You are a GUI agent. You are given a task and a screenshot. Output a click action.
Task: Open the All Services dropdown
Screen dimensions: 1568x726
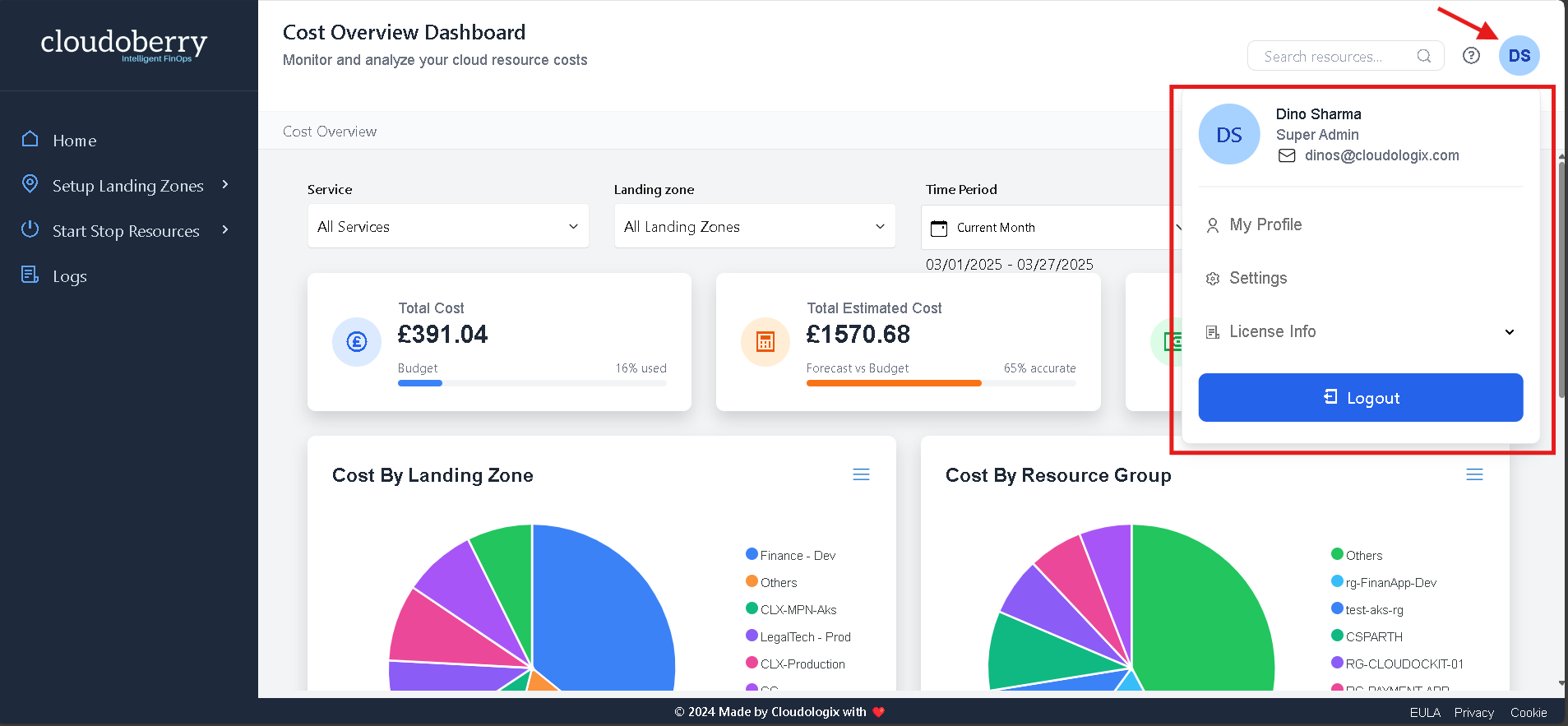point(448,226)
